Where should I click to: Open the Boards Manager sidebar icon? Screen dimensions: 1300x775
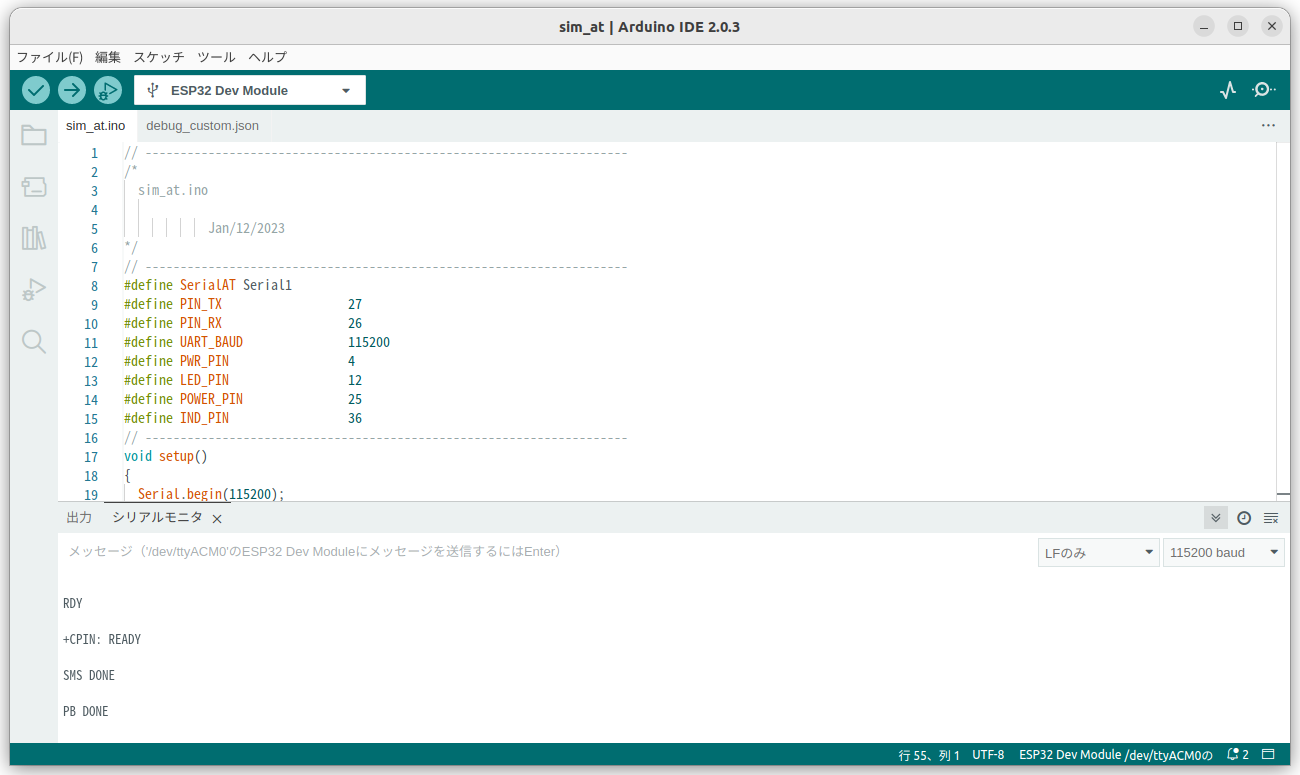point(34,187)
